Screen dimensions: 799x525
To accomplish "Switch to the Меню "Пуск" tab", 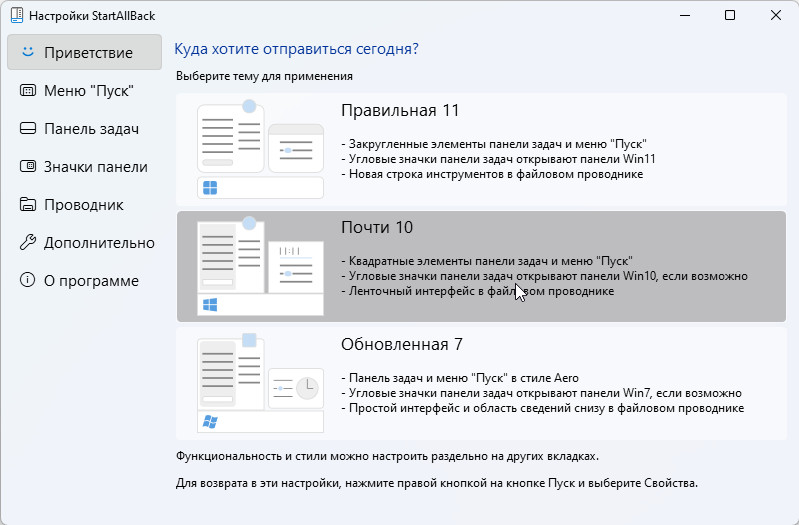I will (x=85, y=90).
